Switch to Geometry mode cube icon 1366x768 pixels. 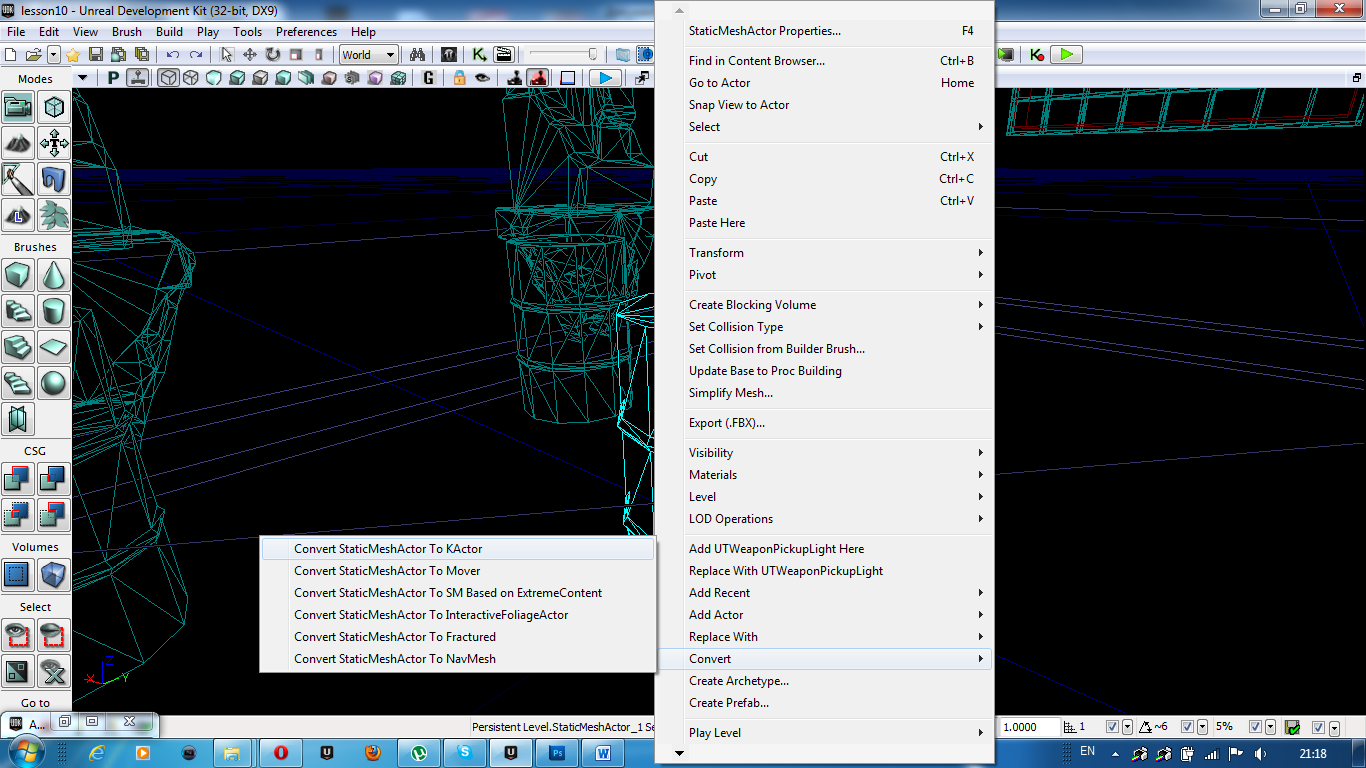pyautogui.click(x=54, y=107)
